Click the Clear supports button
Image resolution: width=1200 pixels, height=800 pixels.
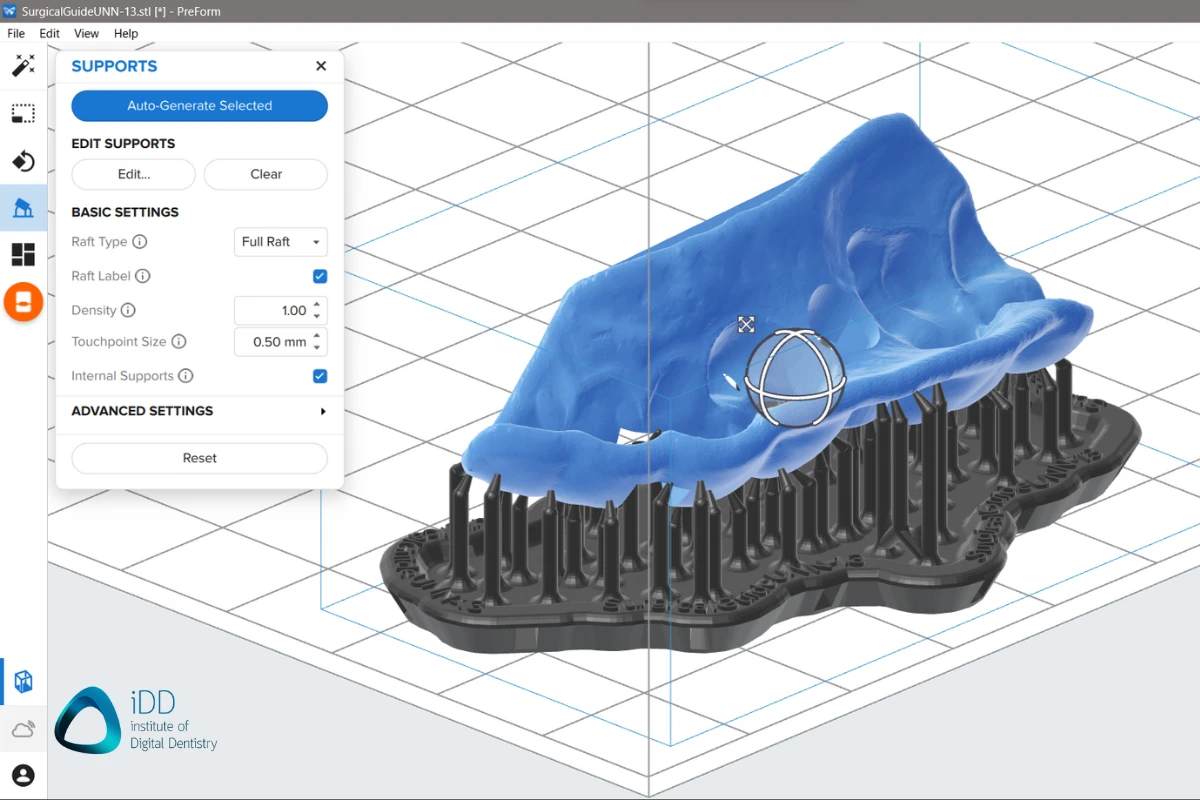pyautogui.click(x=266, y=174)
